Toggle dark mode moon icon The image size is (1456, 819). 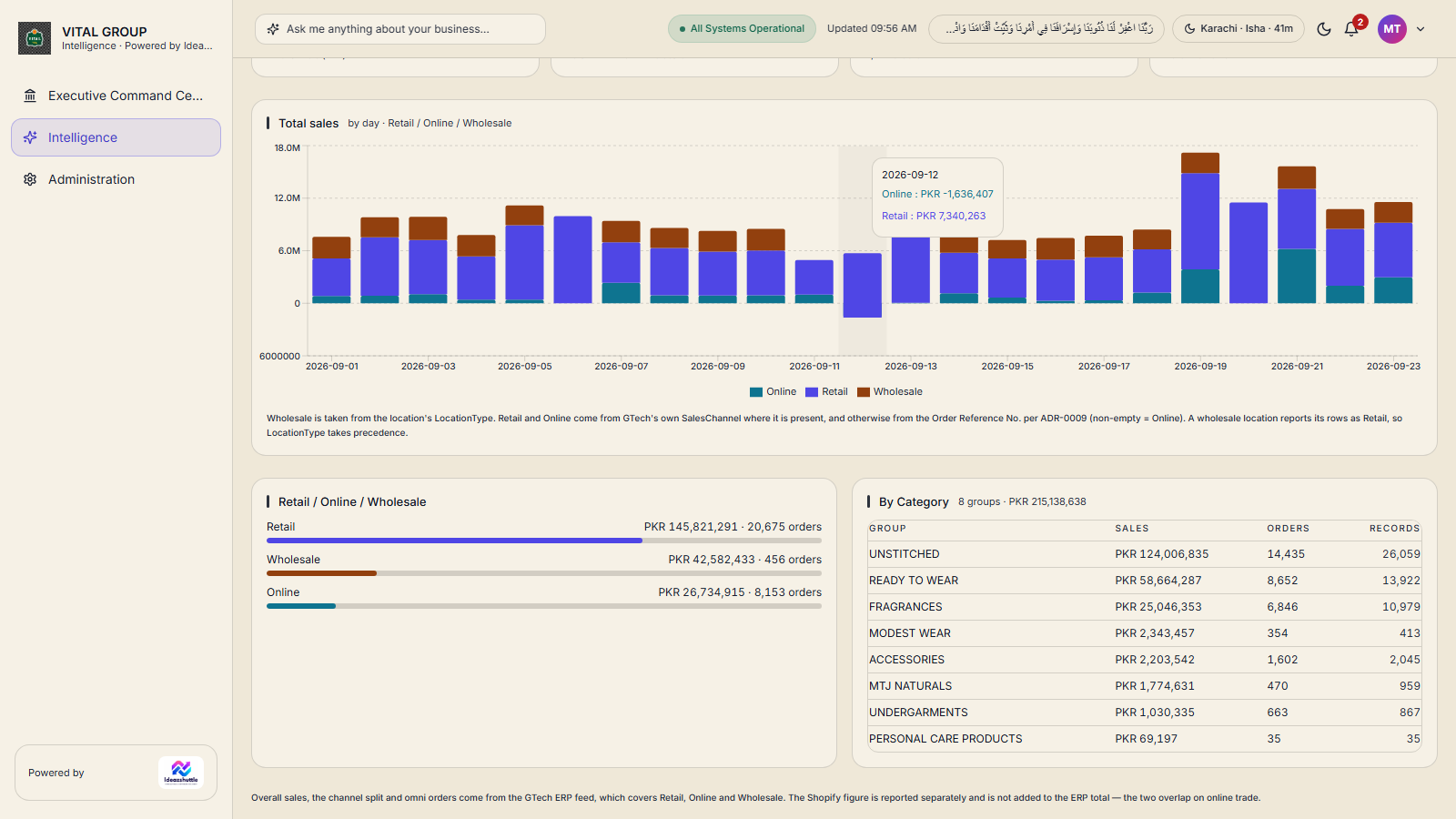(1324, 29)
